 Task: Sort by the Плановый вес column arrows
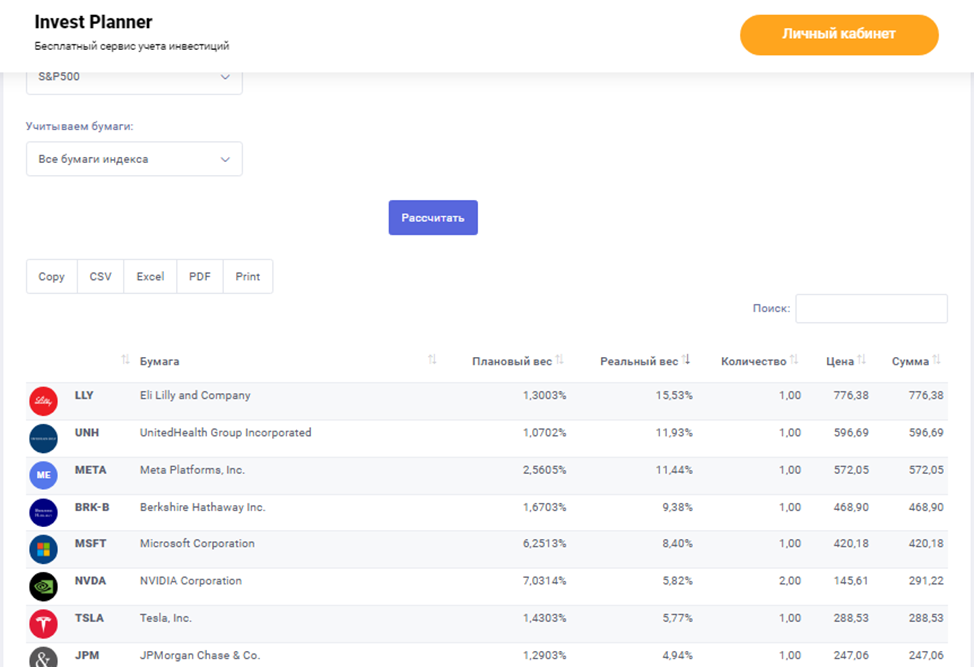coord(560,360)
